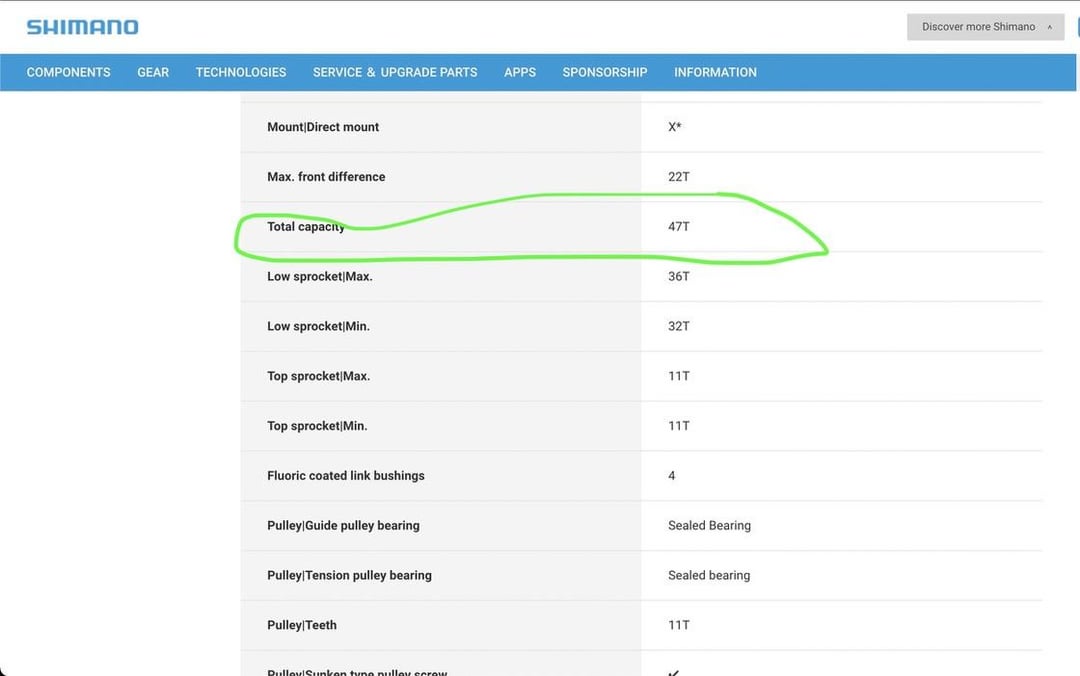Select the Pulley|Teeth label
This screenshot has height=676, width=1080.
click(x=302, y=625)
